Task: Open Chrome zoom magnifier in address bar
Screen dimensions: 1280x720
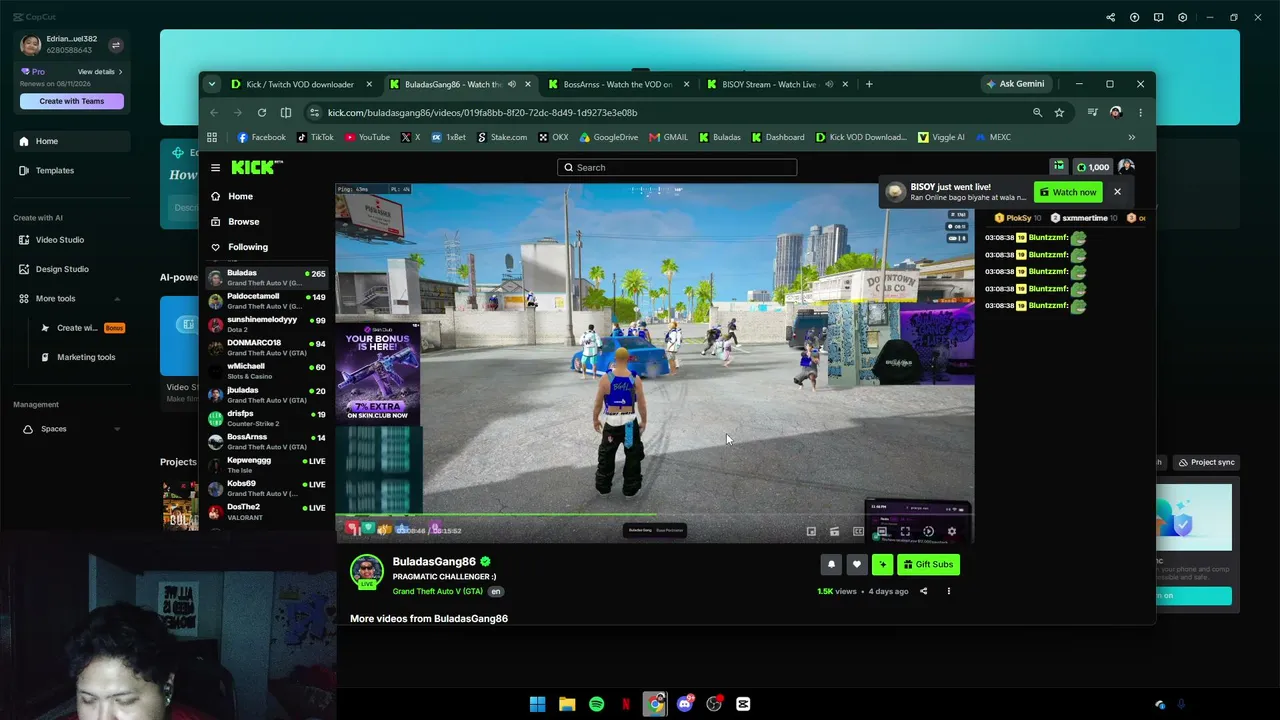Action: click(1037, 113)
